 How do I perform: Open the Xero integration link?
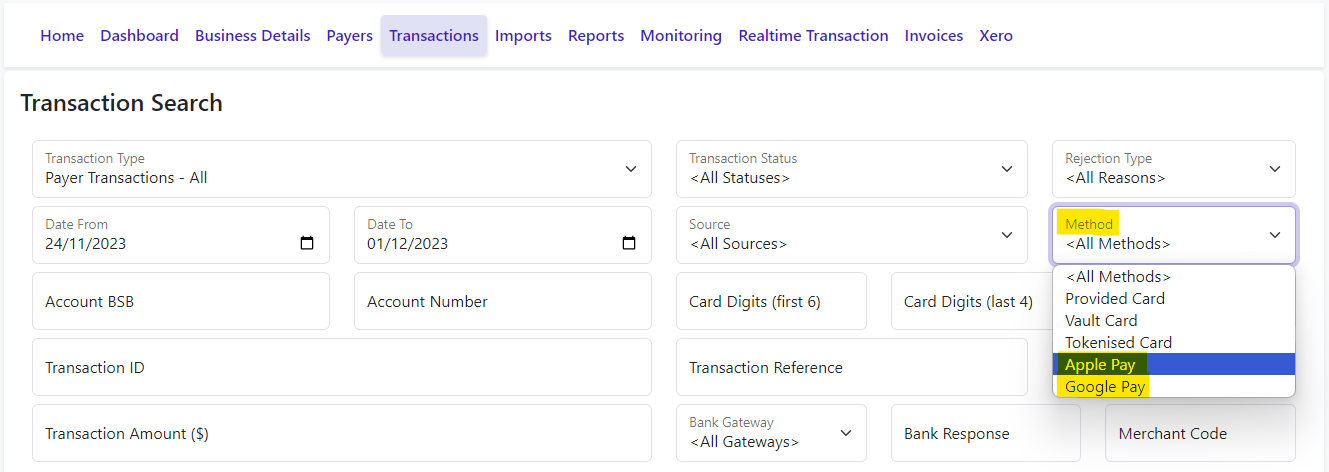[996, 36]
